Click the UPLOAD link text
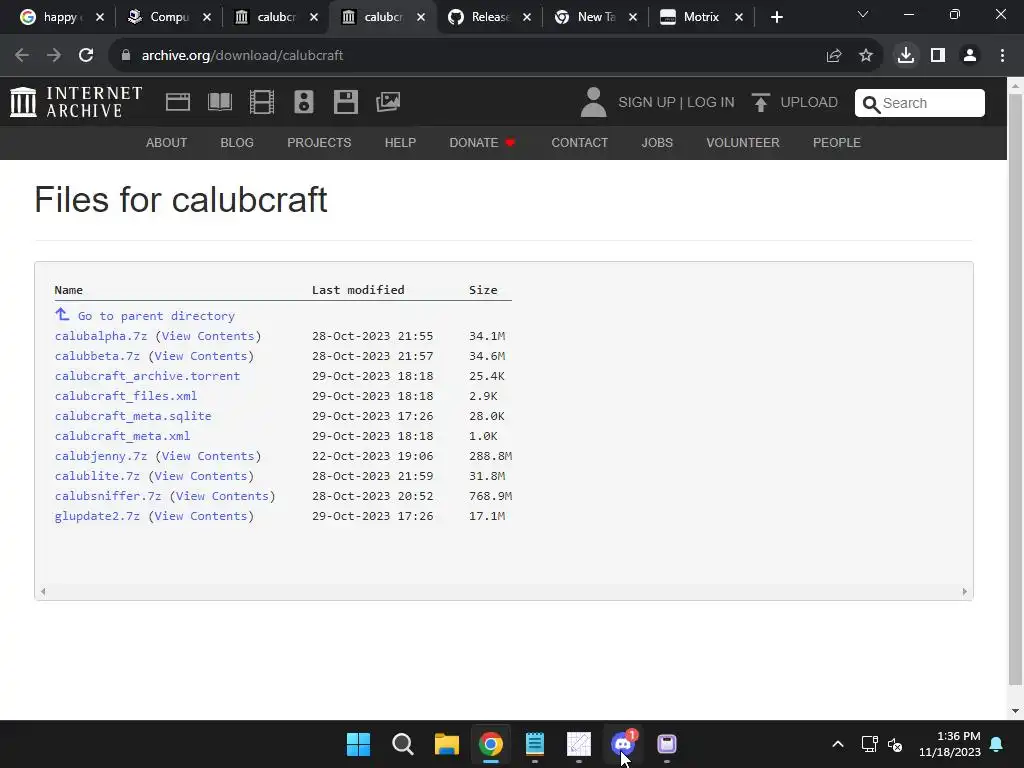 tap(809, 103)
